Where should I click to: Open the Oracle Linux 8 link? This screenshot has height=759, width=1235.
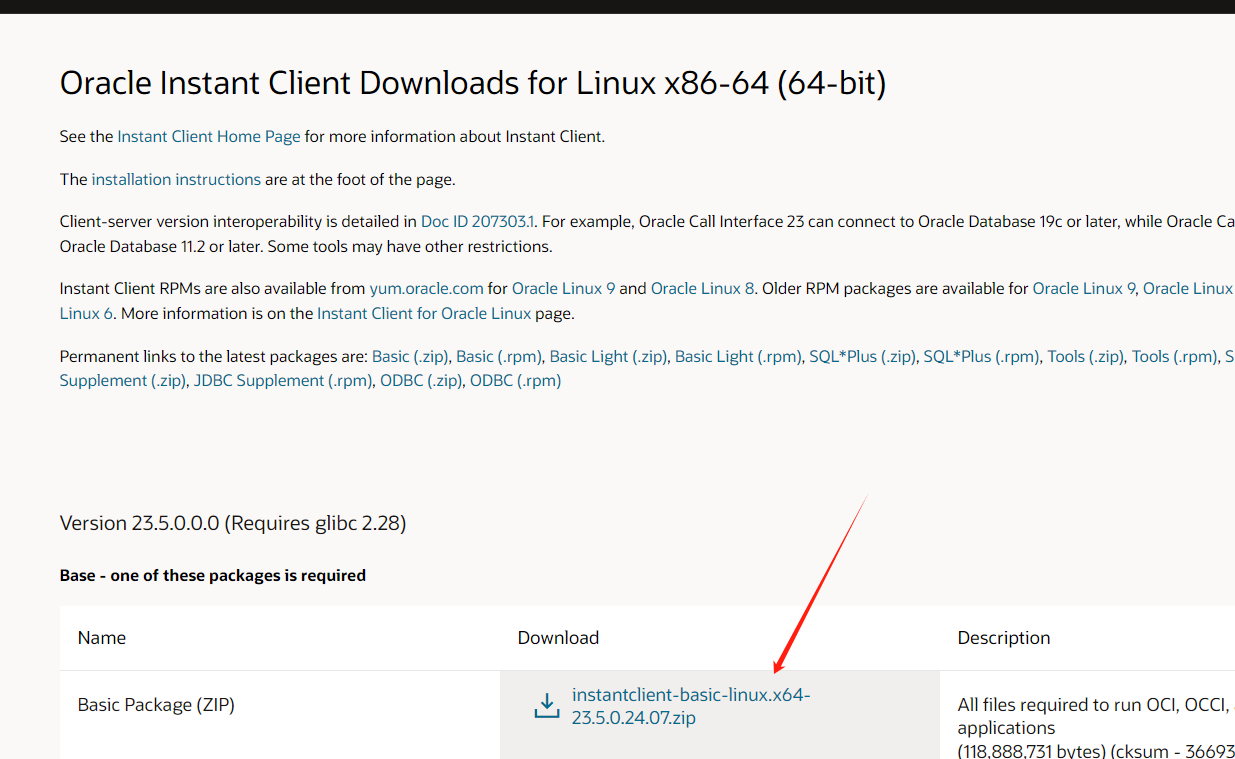click(x=703, y=288)
